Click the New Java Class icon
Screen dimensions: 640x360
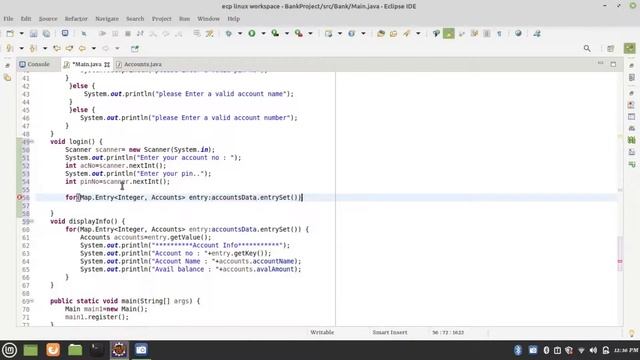(x=351, y=34)
